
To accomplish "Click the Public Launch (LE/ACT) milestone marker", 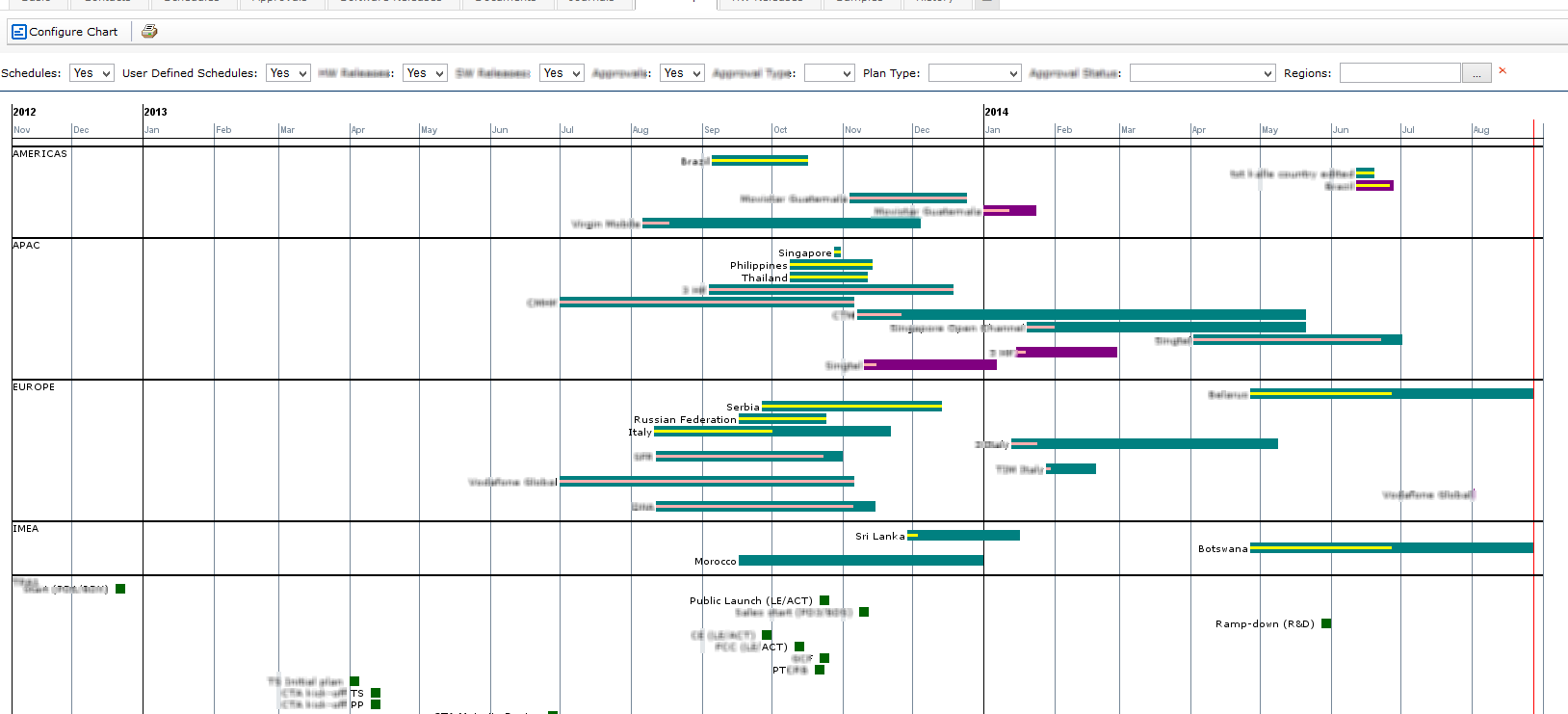I will [x=824, y=600].
